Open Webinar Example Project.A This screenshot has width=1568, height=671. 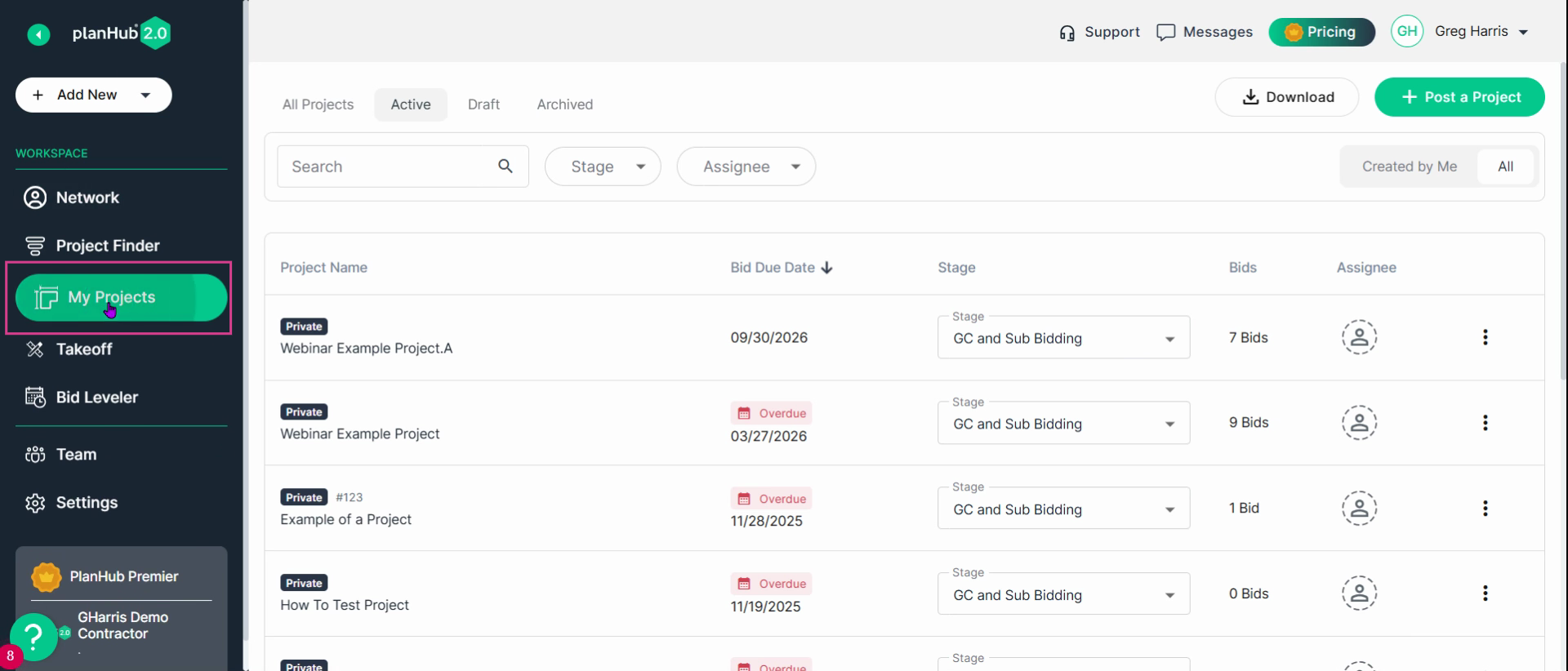(x=366, y=349)
